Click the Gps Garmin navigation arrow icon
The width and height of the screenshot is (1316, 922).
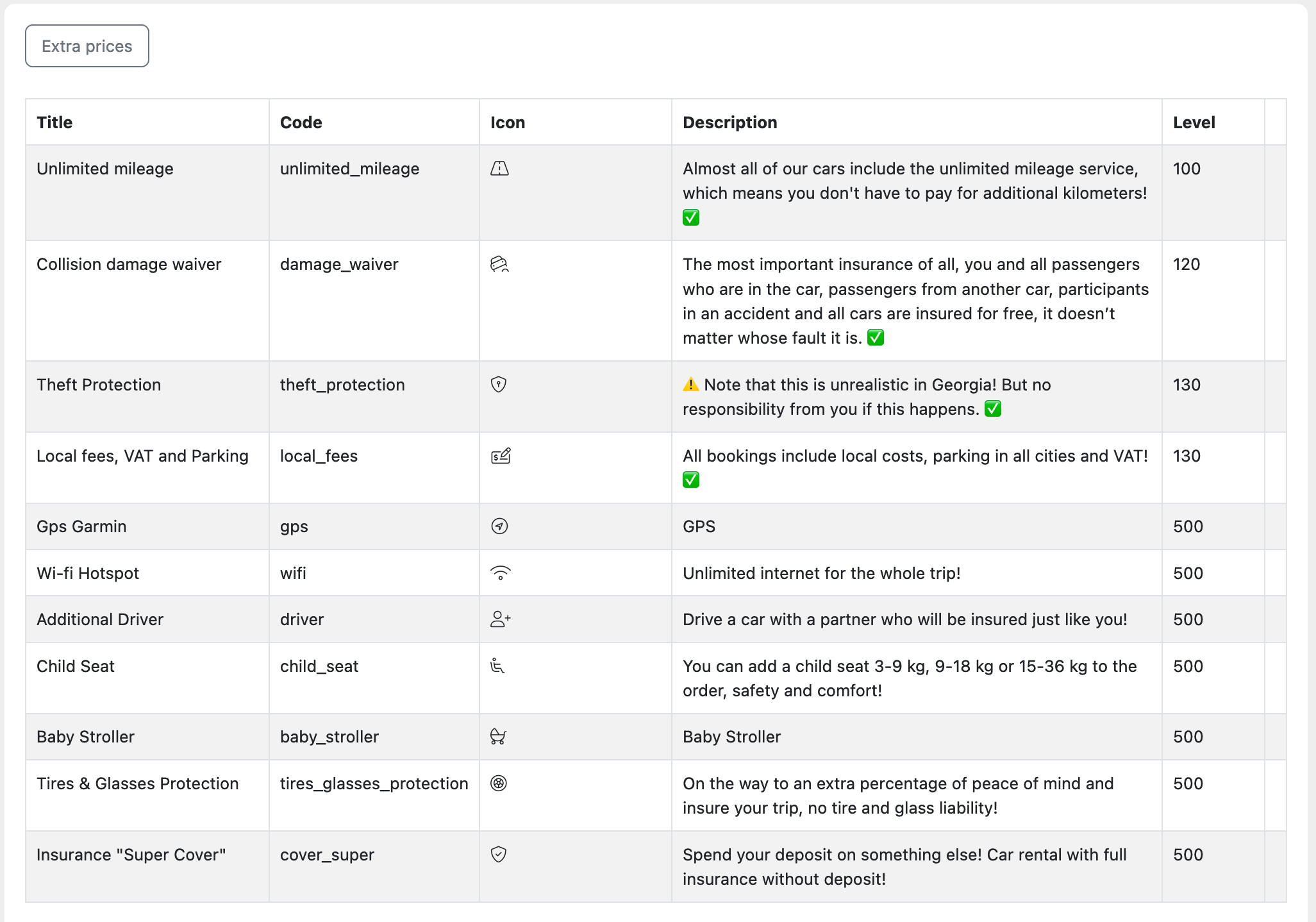[x=499, y=526]
